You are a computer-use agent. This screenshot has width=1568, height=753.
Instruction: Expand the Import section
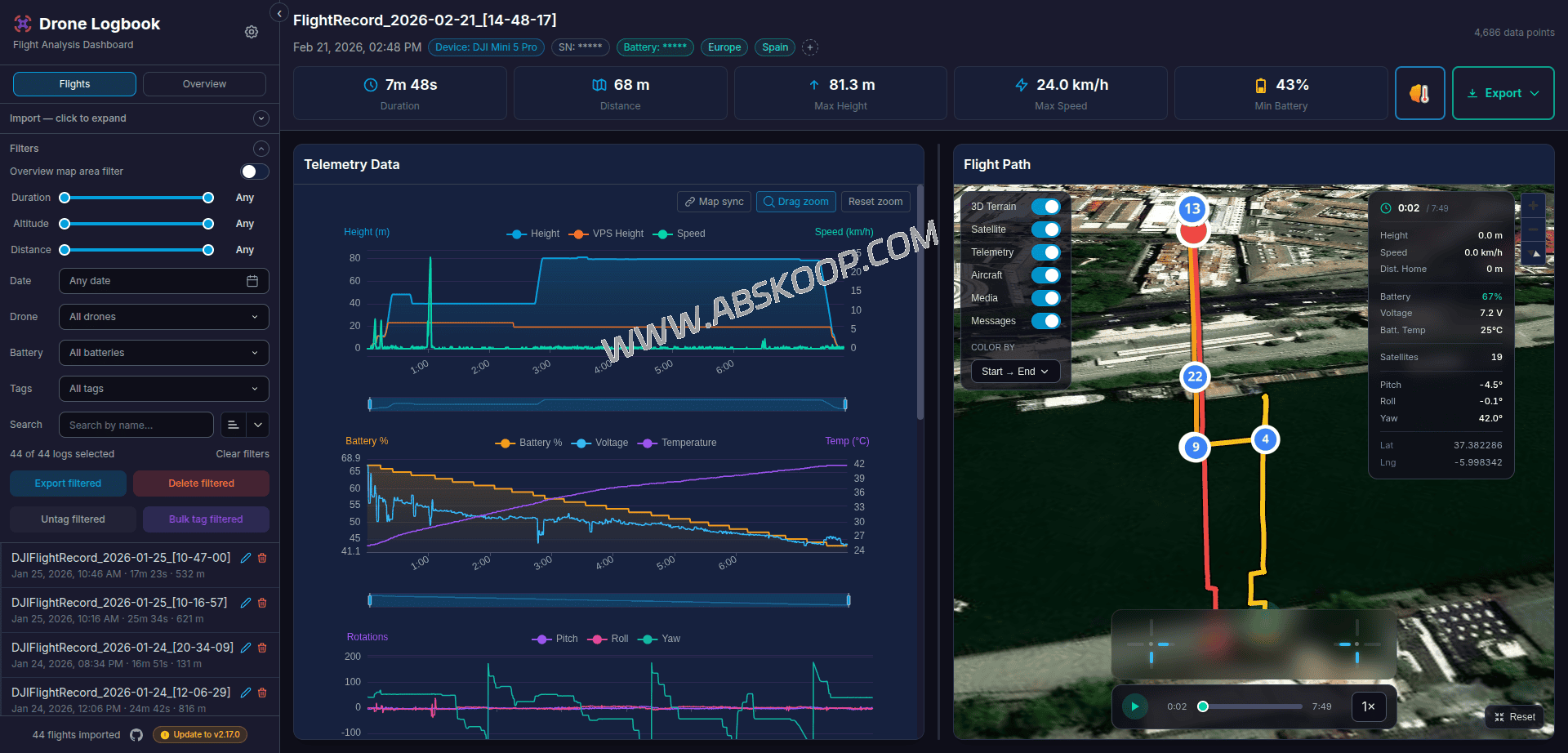[261, 118]
